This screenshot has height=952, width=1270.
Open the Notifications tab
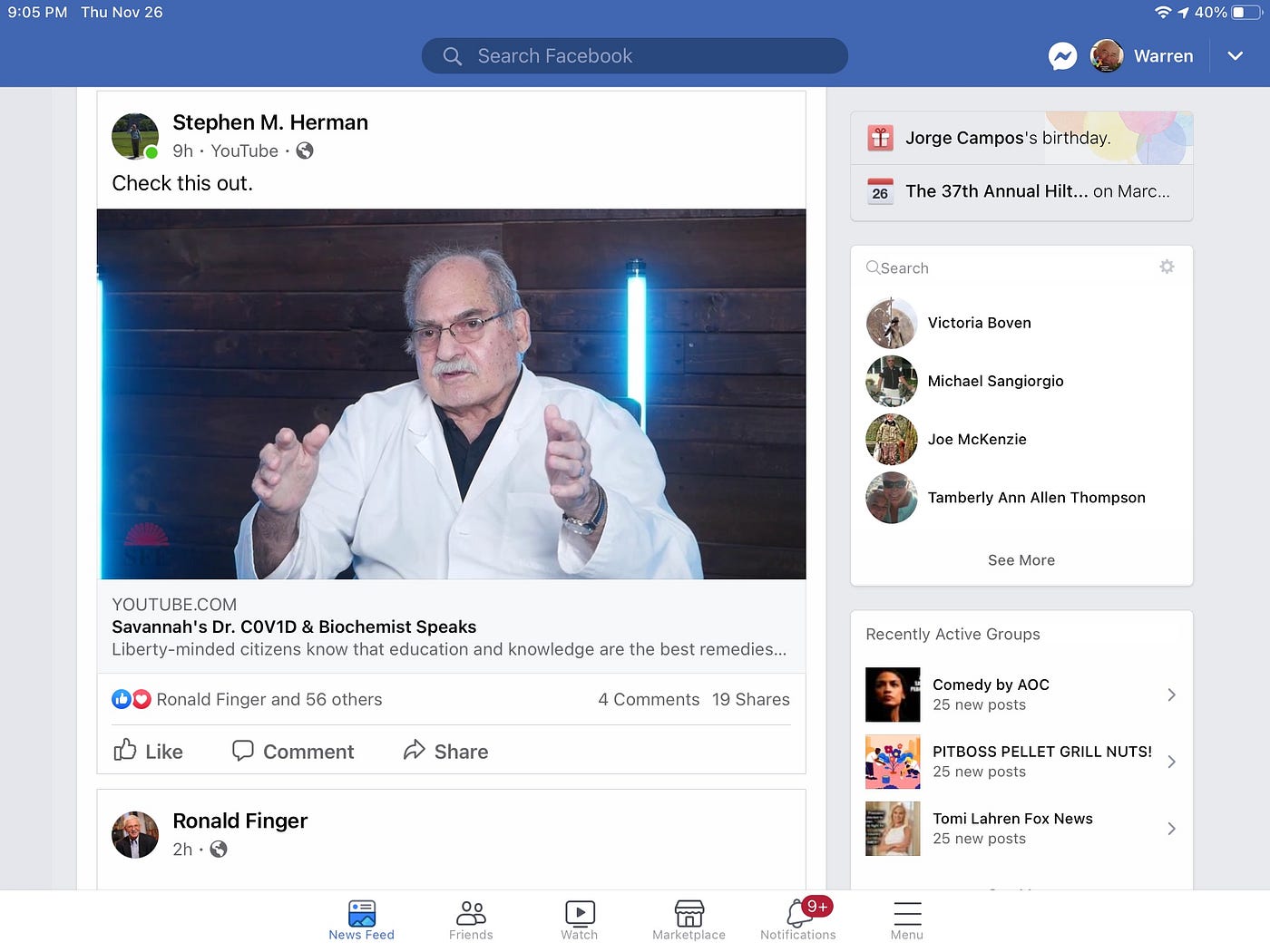click(x=798, y=920)
